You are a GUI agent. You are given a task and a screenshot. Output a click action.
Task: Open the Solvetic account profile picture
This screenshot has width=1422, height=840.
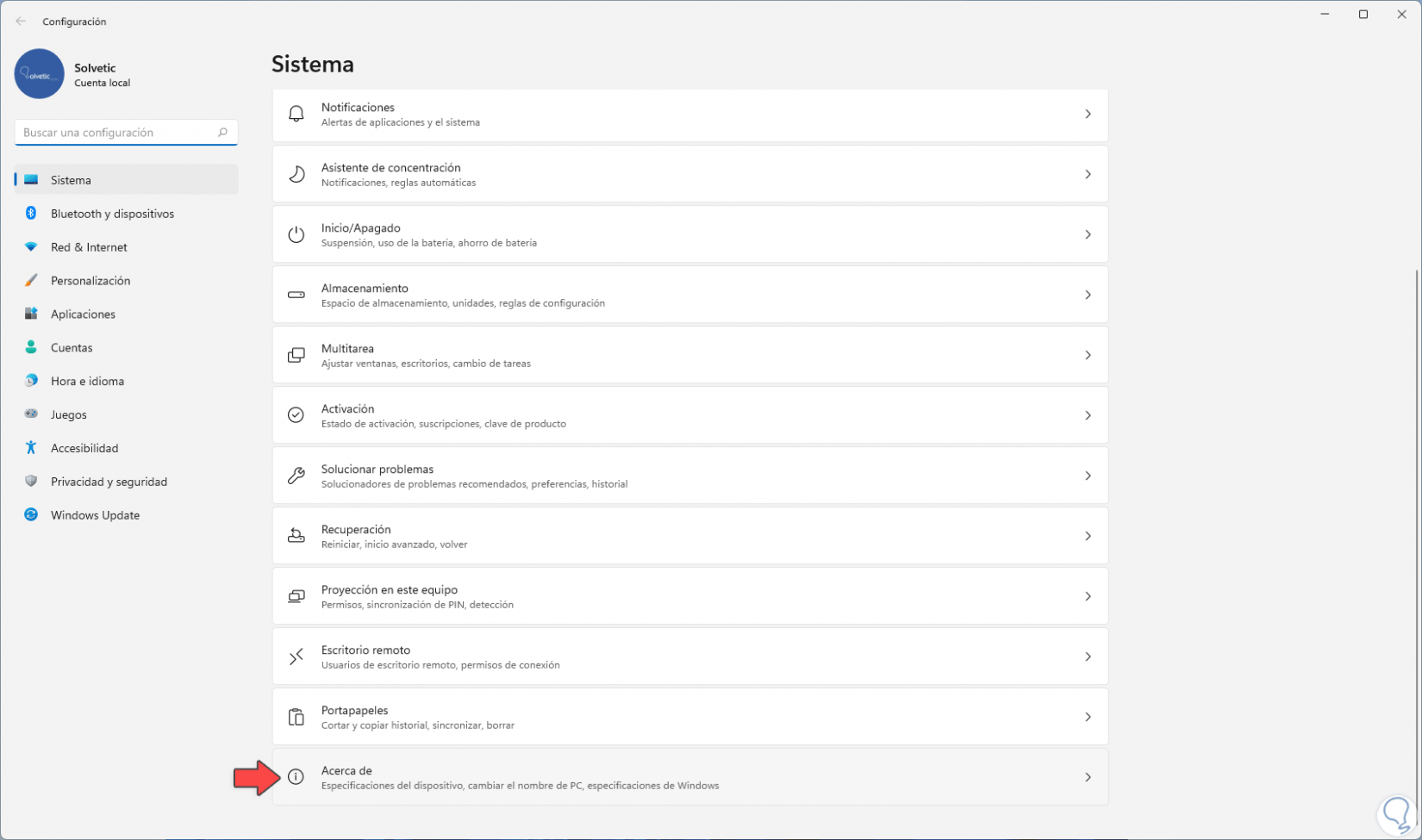click(x=40, y=74)
